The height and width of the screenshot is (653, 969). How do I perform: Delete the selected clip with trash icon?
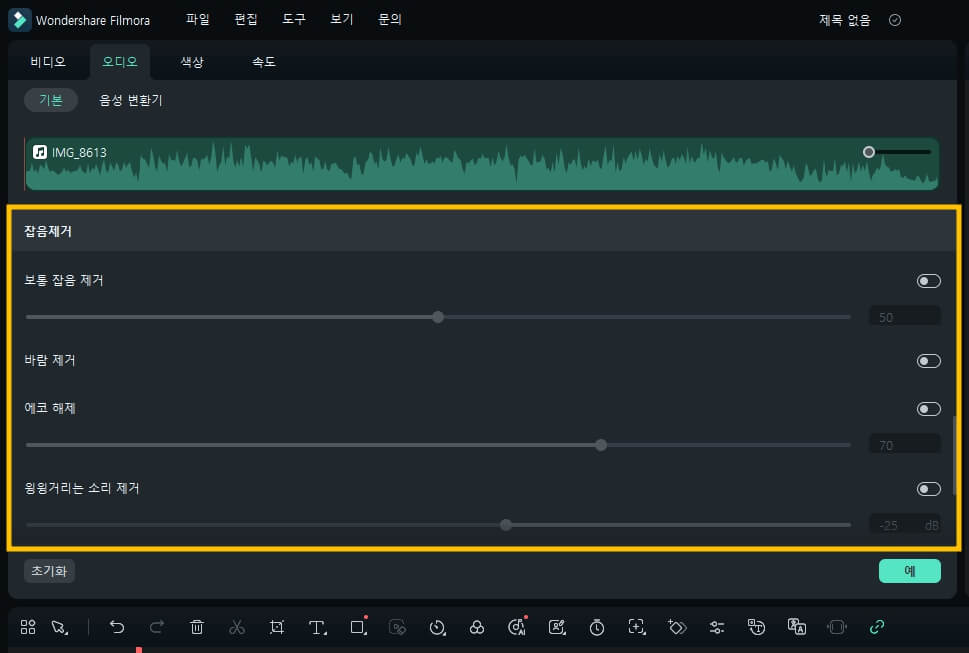point(197,627)
